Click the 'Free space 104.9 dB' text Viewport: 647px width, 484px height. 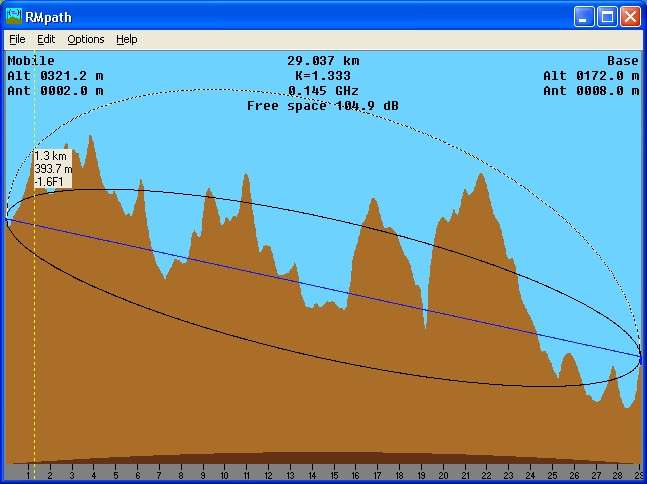coord(323,106)
